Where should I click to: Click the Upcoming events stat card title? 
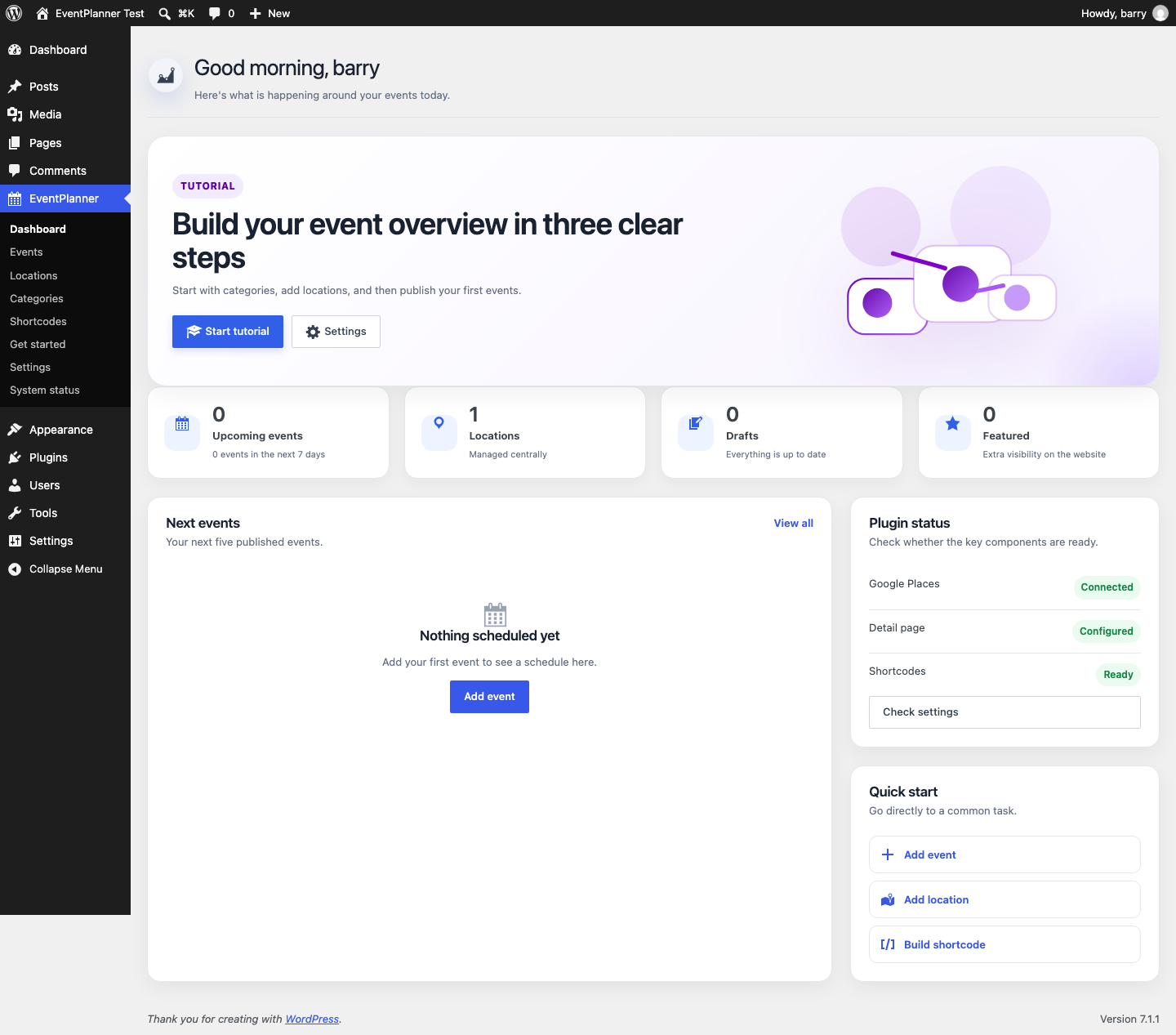[257, 436]
